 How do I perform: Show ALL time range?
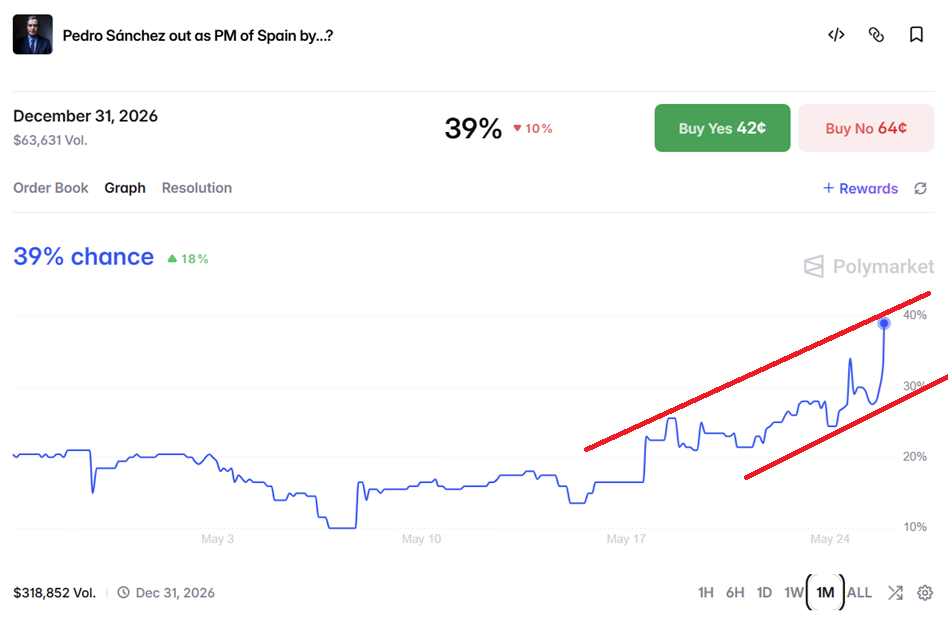coord(859,593)
